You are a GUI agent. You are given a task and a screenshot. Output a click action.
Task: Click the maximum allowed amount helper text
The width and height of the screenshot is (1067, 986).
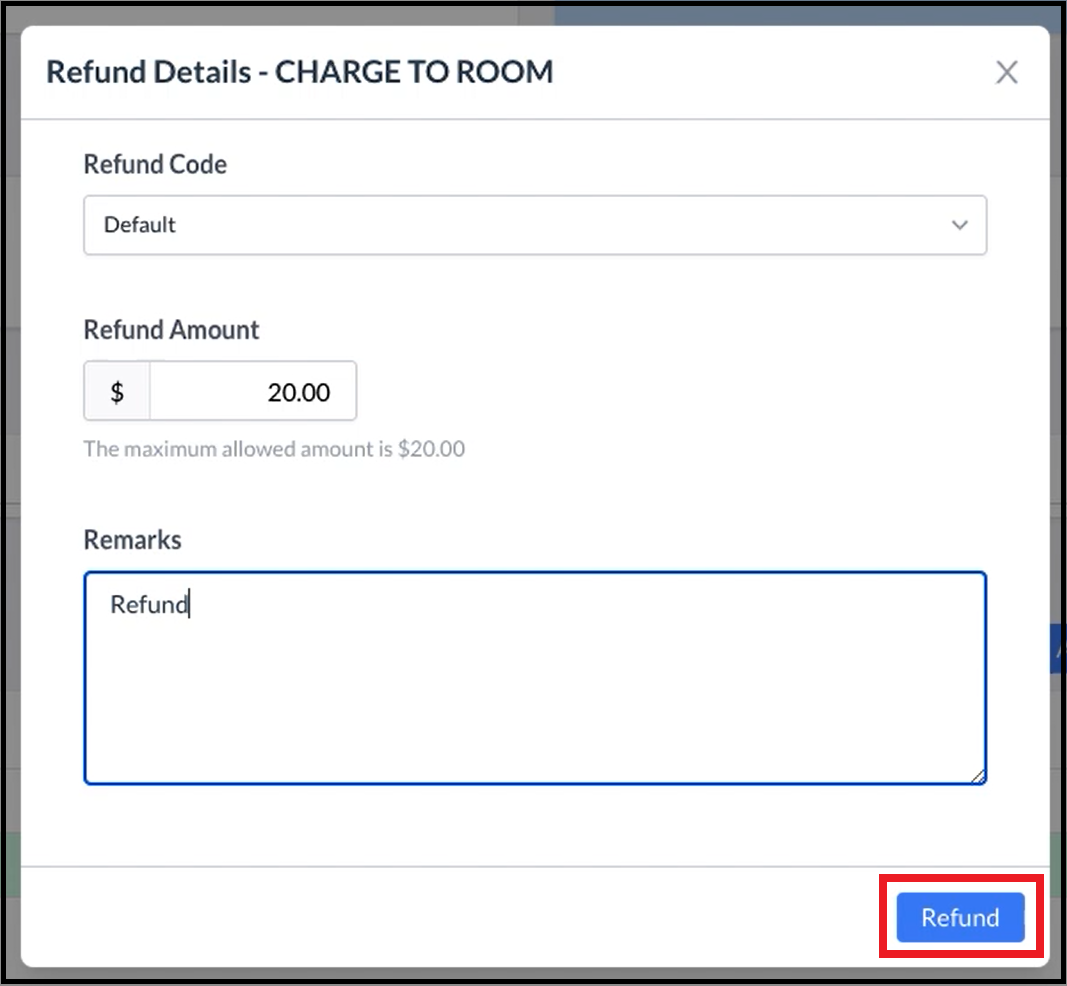click(274, 448)
